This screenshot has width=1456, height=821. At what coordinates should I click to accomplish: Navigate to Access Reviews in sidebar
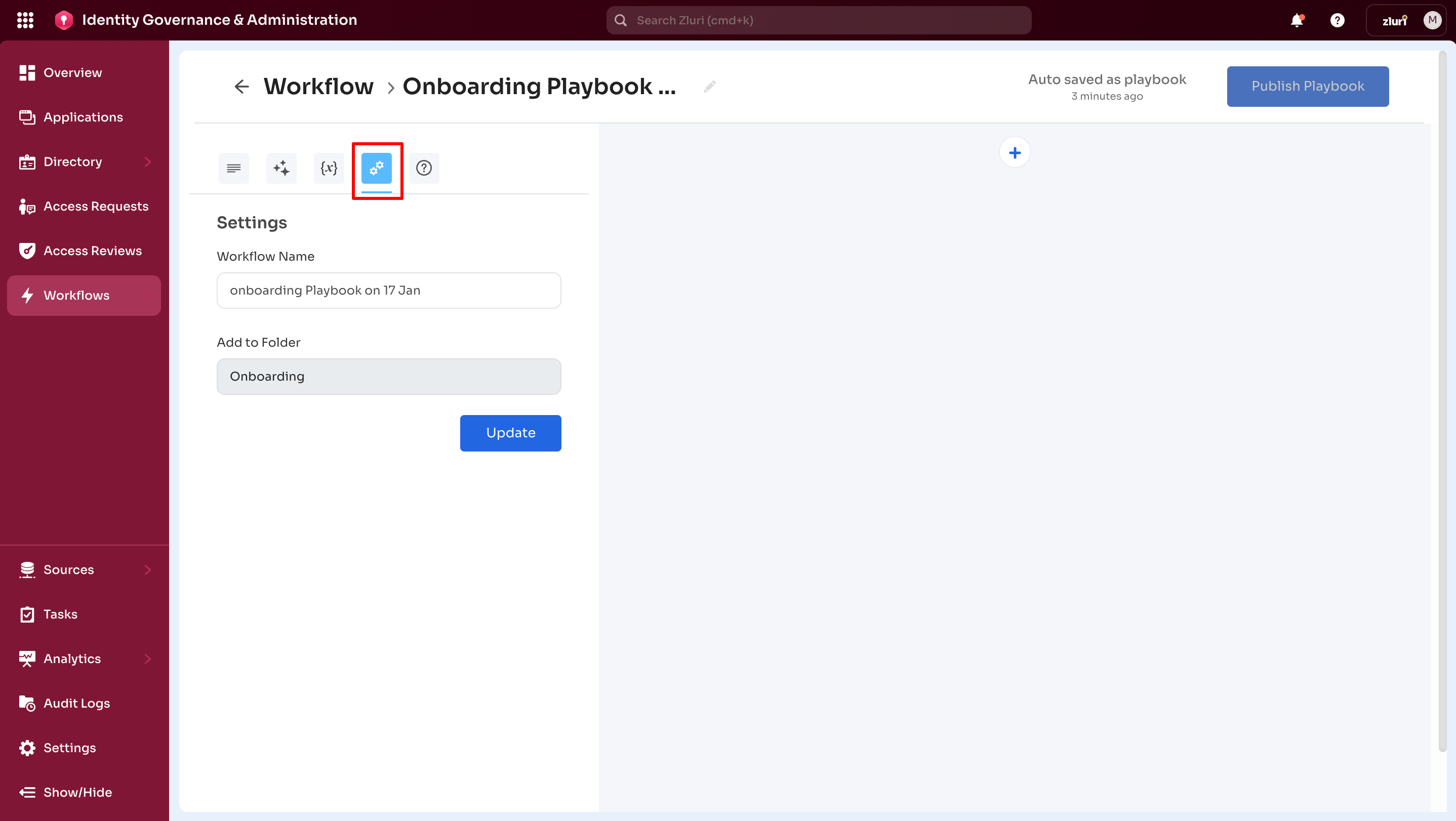click(93, 251)
